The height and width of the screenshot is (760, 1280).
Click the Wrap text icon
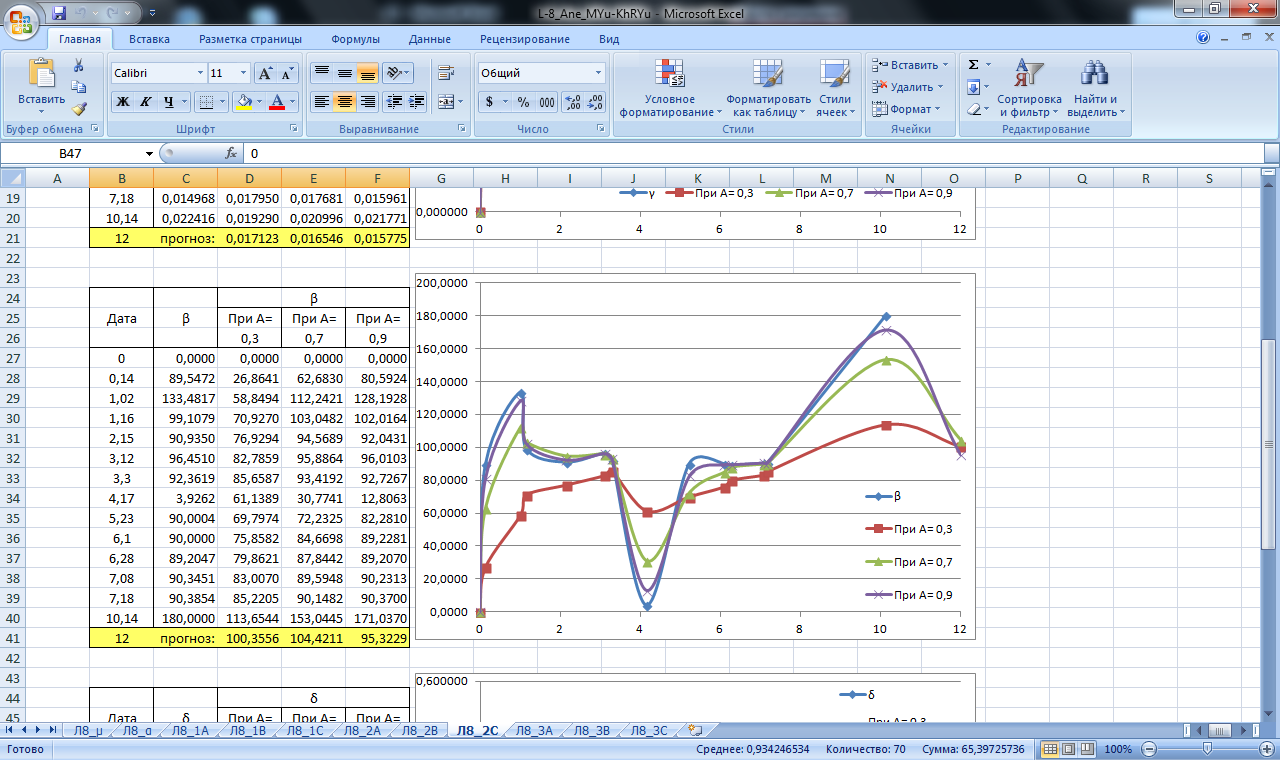click(445, 73)
